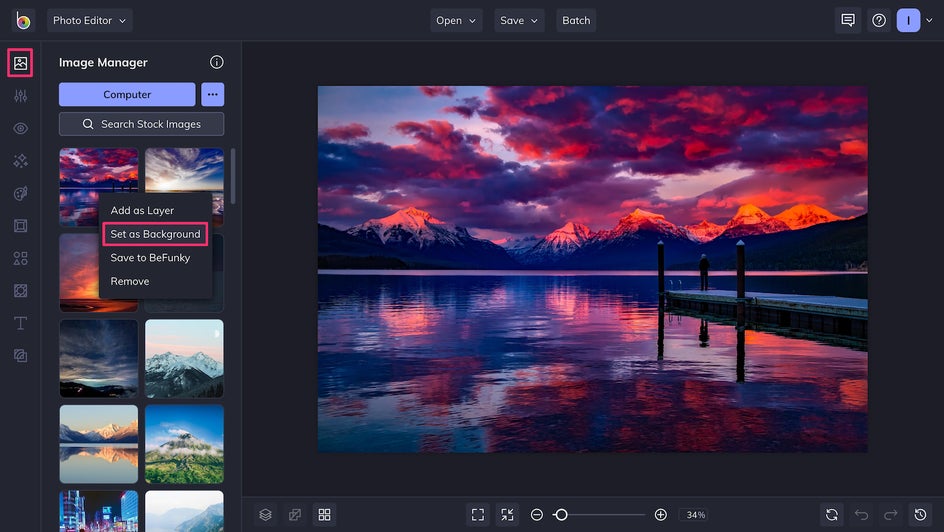Click the user avatar icon
The width and height of the screenshot is (944, 532).
[x=908, y=20]
